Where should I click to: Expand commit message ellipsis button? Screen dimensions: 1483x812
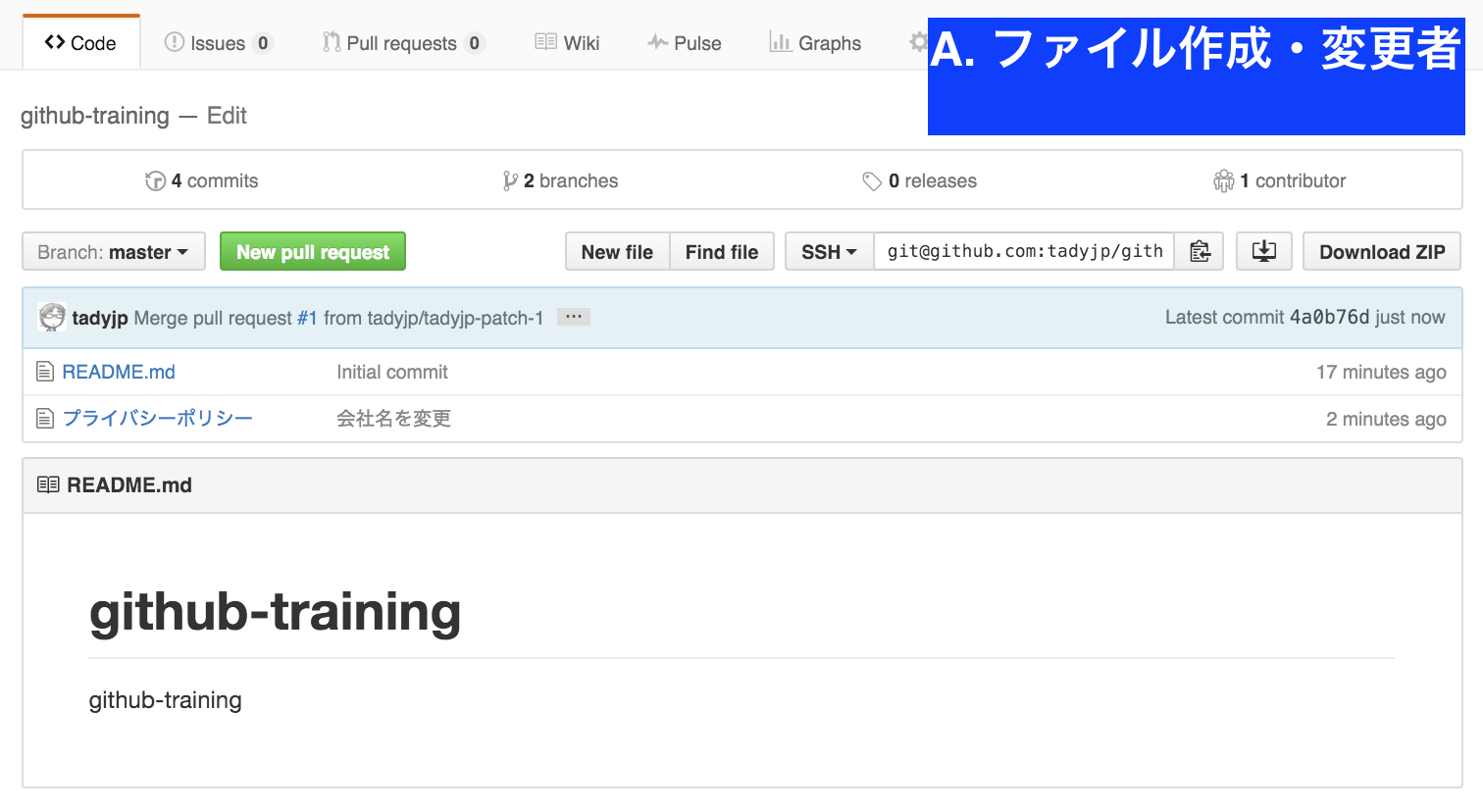pyautogui.click(x=574, y=317)
